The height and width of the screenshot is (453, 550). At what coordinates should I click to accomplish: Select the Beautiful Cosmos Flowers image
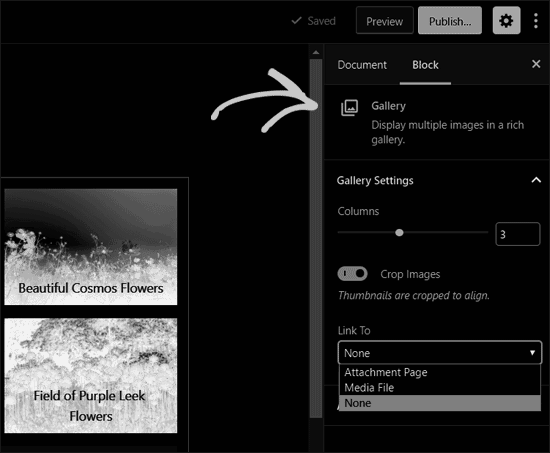(x=91, y=247)
